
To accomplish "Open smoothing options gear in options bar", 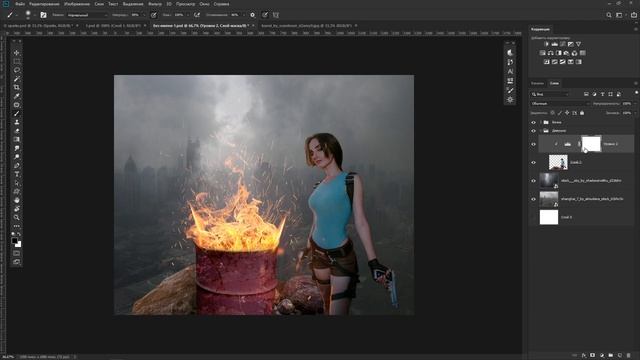I will [253, 15].
